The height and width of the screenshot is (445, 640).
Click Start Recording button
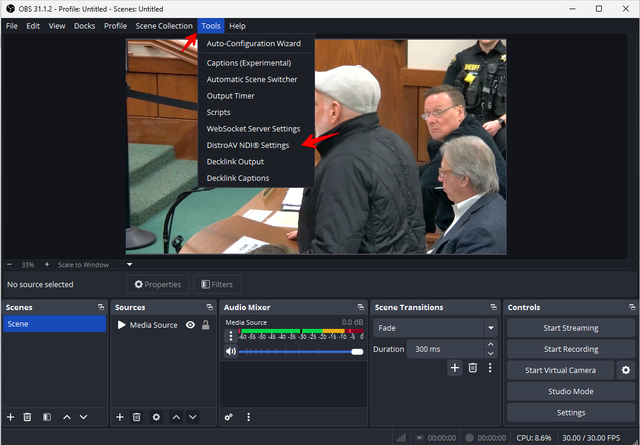pyautogui.click(x=571, y=349)
